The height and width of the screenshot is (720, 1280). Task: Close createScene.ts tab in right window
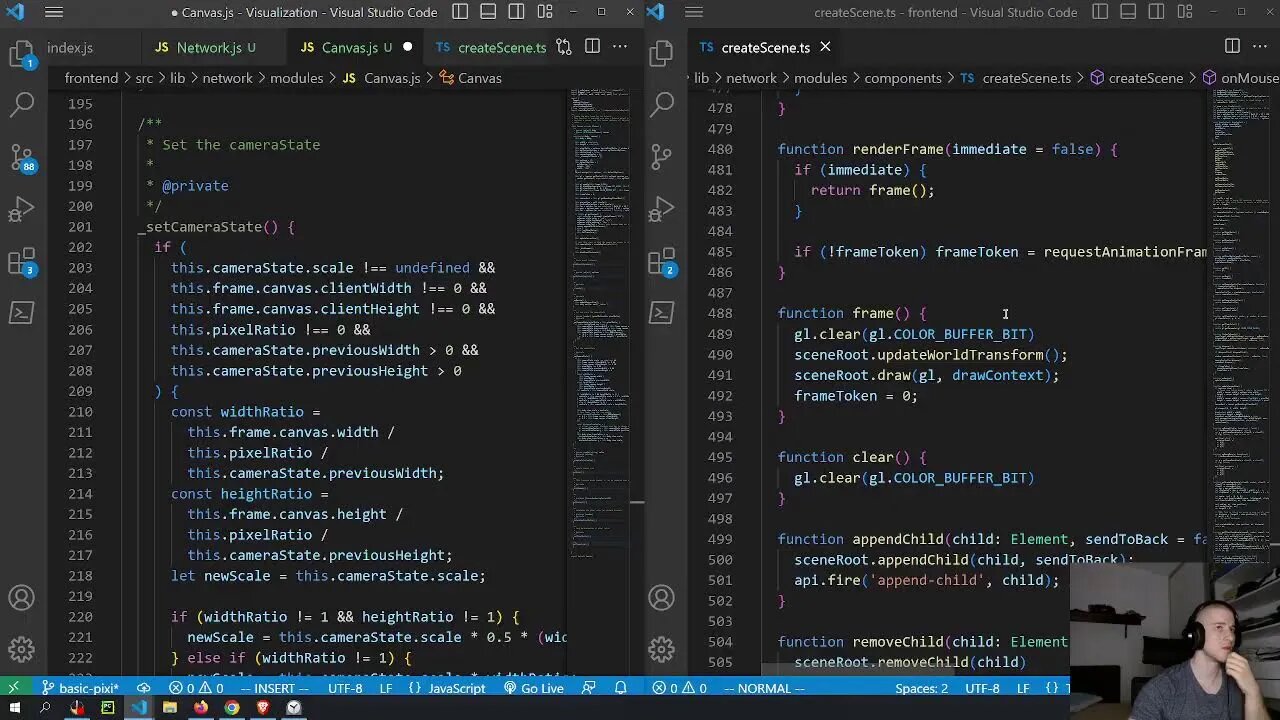(x=825, y=47)
